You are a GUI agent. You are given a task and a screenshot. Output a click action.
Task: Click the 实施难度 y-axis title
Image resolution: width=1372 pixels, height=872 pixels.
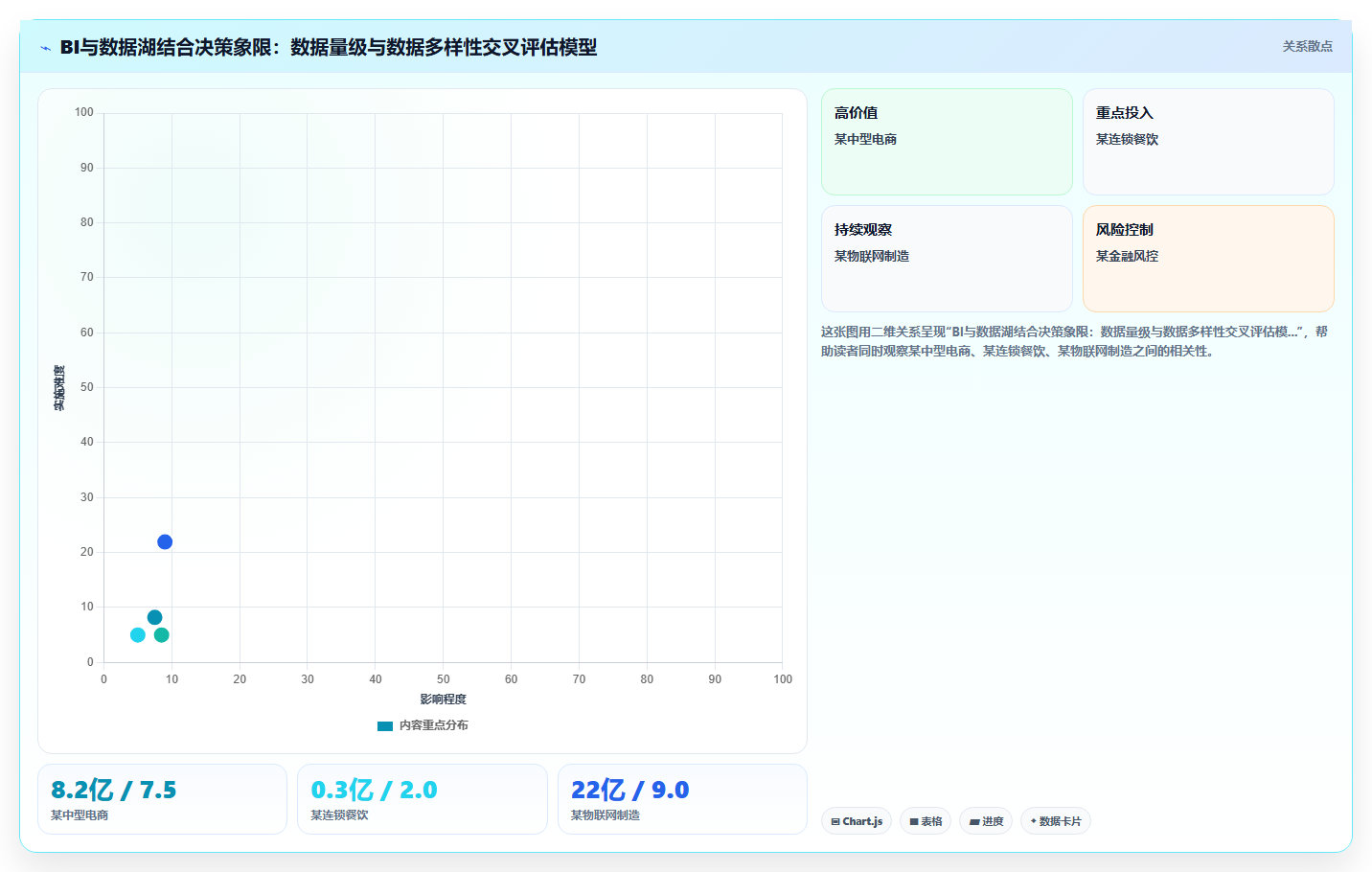pos(59,388)
